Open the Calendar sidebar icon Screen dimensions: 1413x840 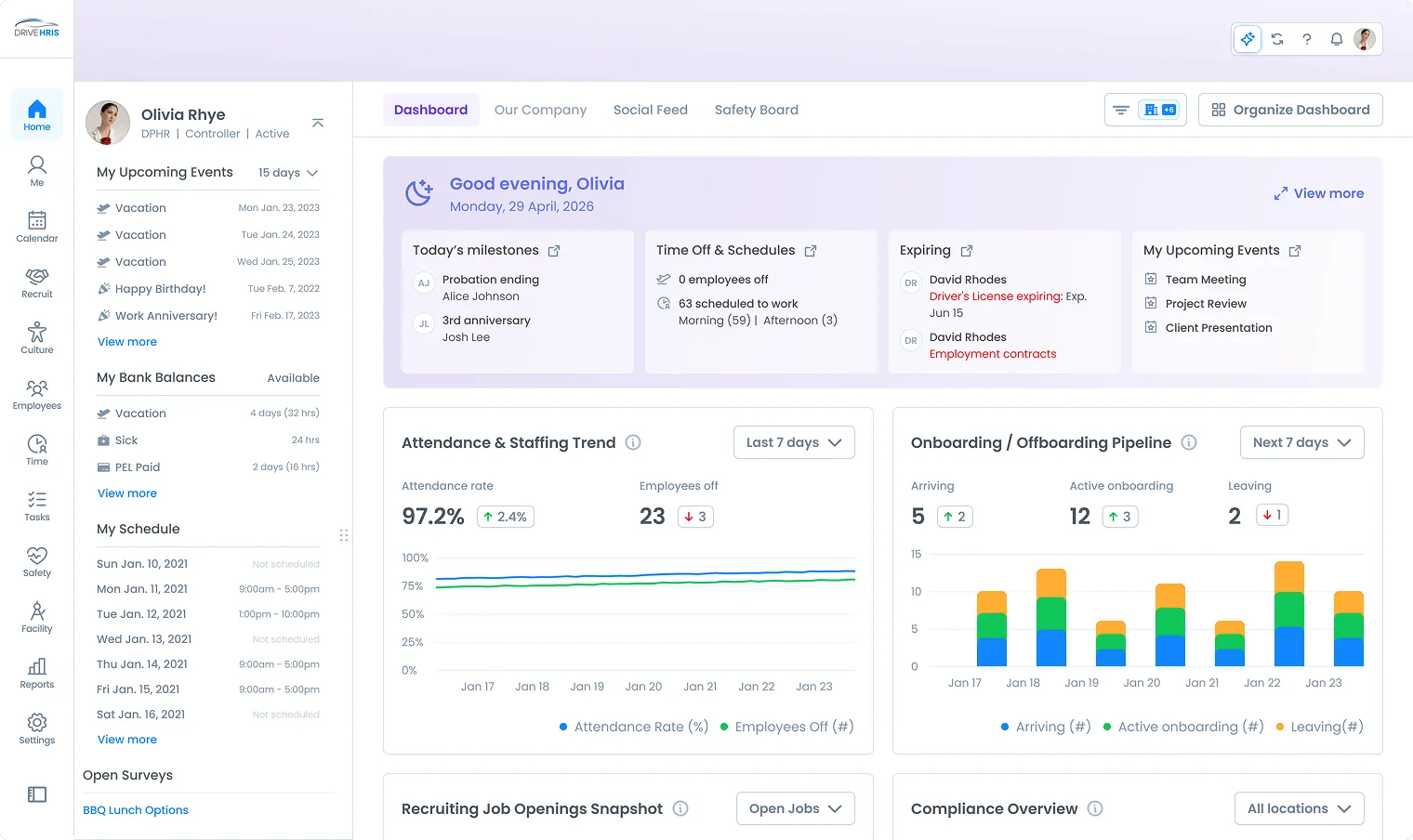click(37, 226)
